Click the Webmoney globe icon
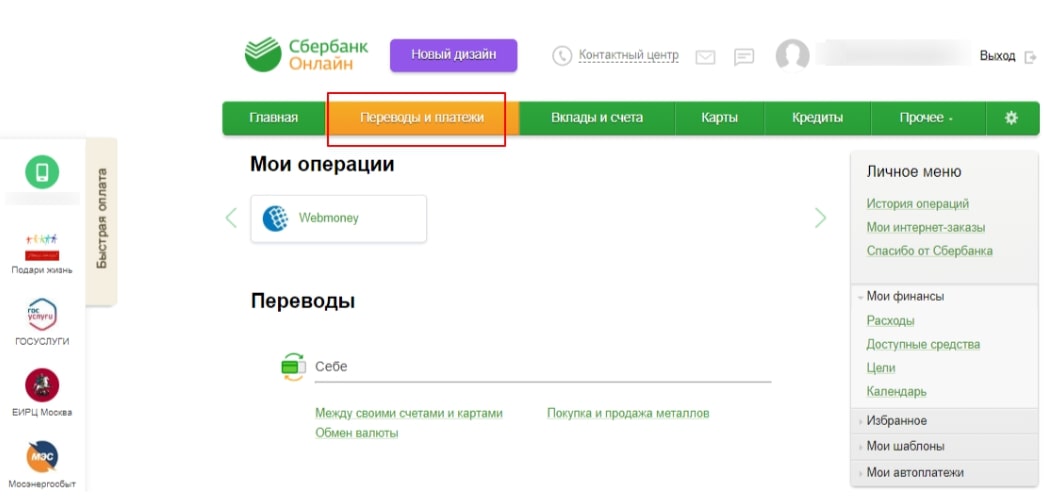 click(x=276, y=218)
